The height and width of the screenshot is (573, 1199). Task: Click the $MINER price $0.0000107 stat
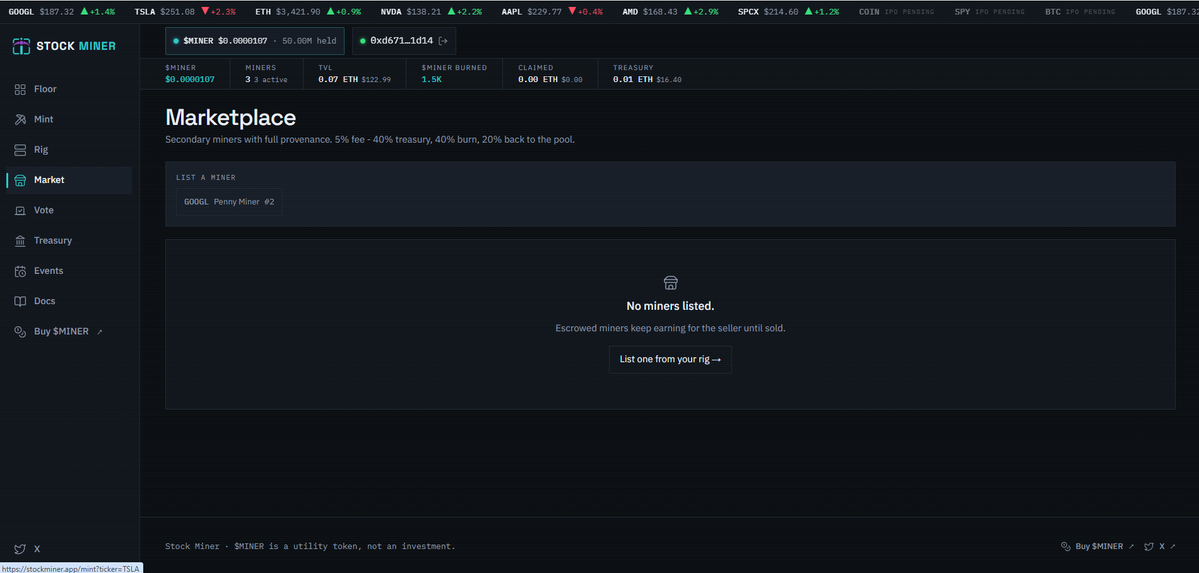click(190, 73)
